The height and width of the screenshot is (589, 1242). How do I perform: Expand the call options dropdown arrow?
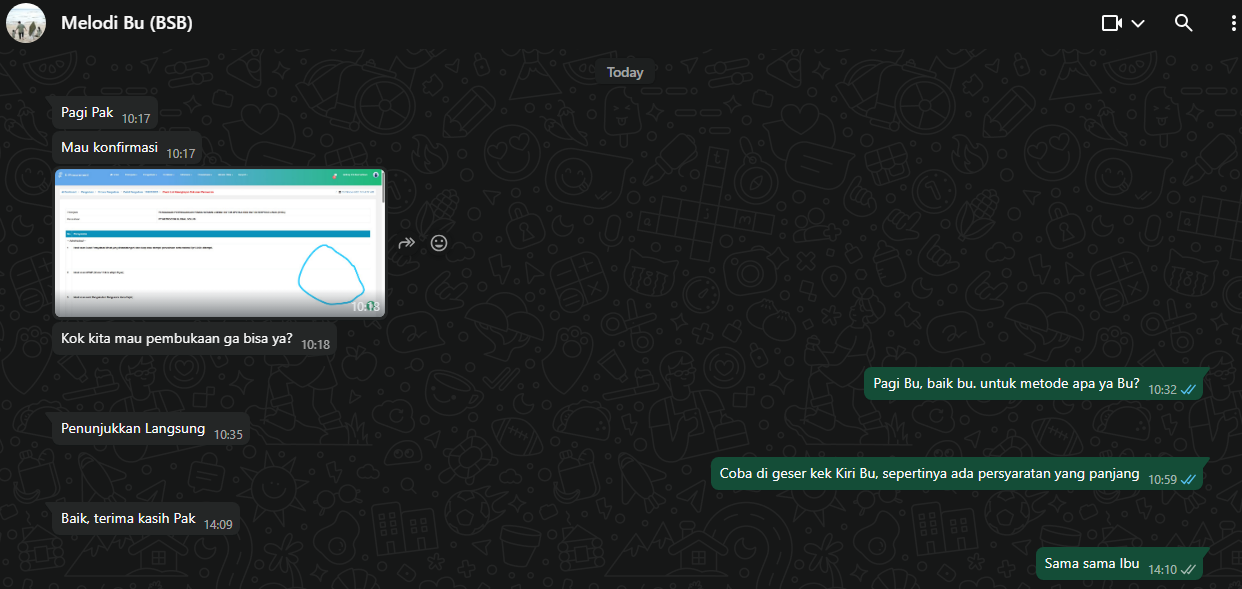pos(1138,23)
